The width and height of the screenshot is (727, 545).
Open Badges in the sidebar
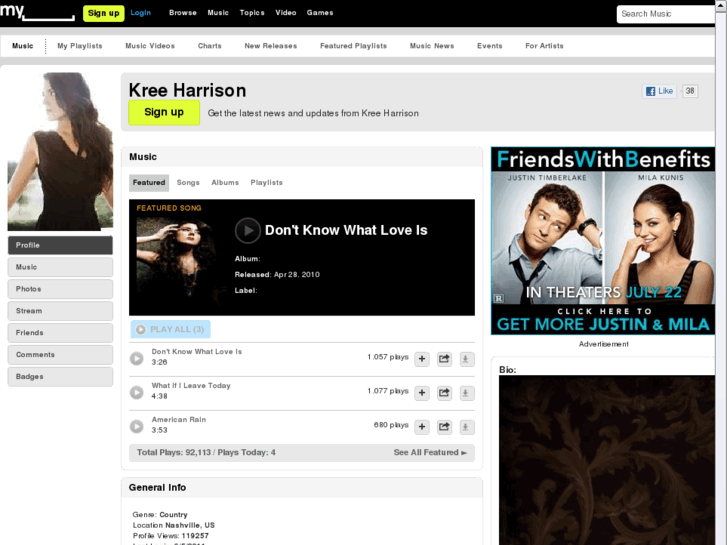(60, 377)
